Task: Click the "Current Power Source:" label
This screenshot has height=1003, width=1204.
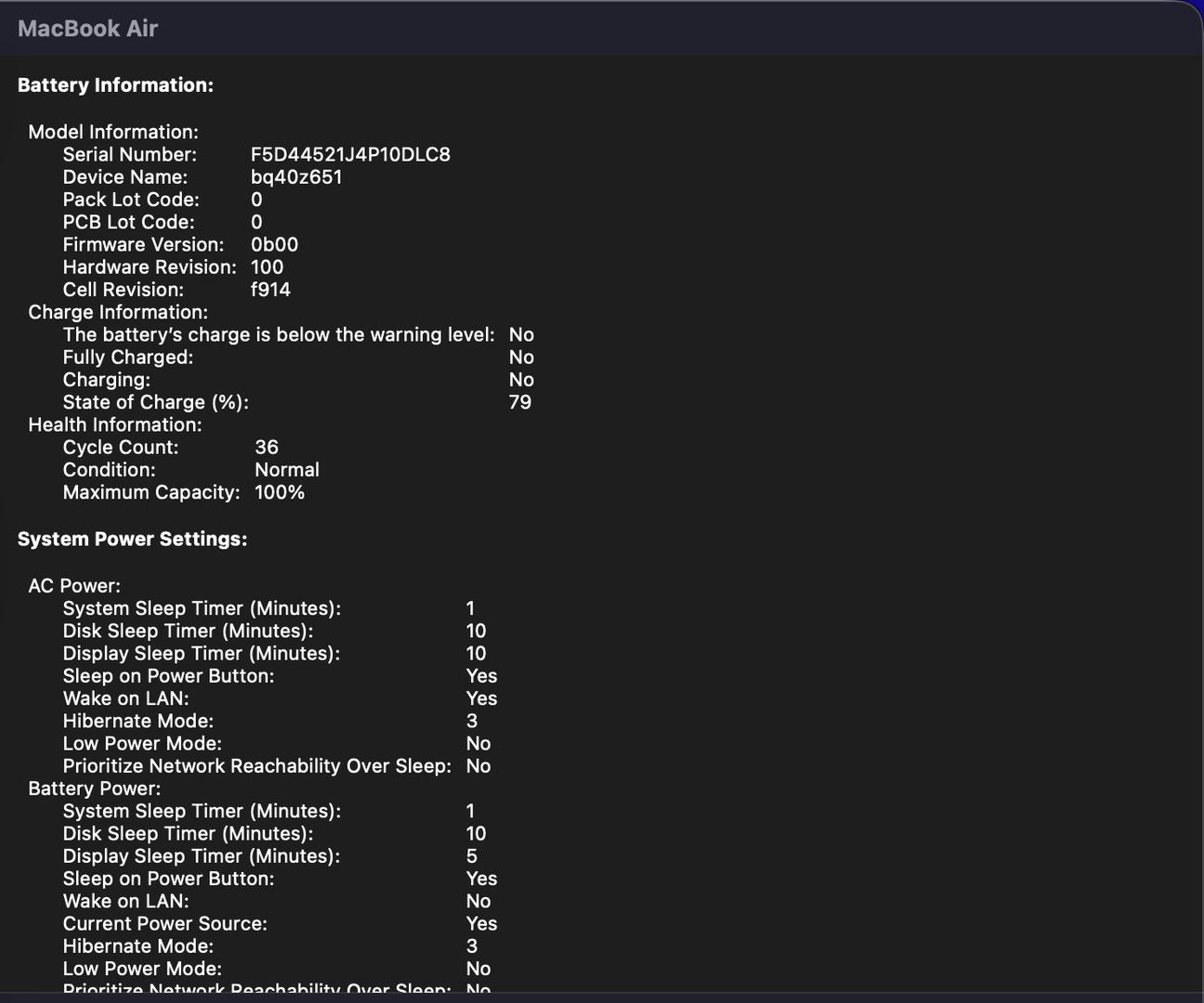Action: 165,923
